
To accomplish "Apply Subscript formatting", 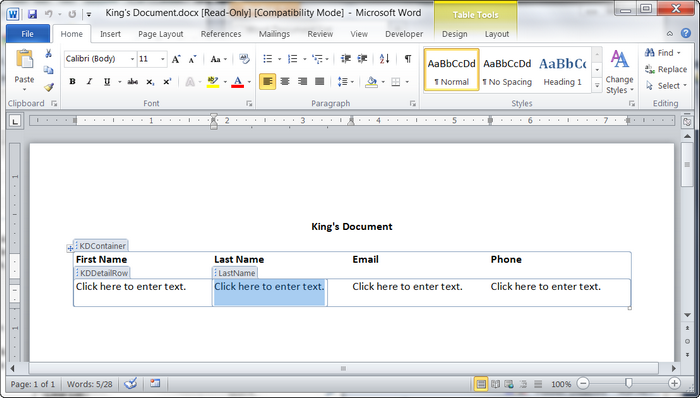I will pos(150,82).
